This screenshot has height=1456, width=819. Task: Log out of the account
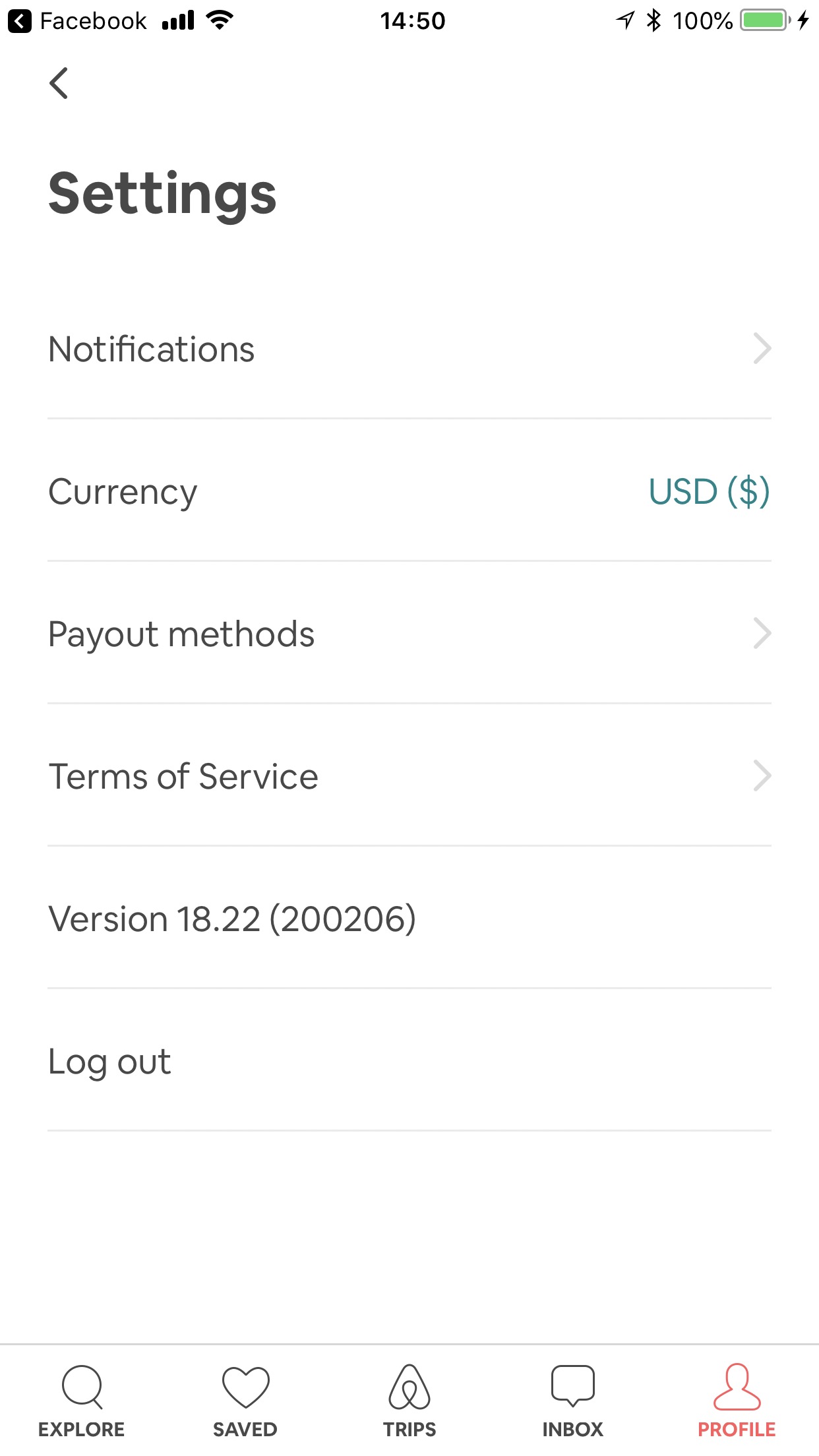[x=110, y=1062]
